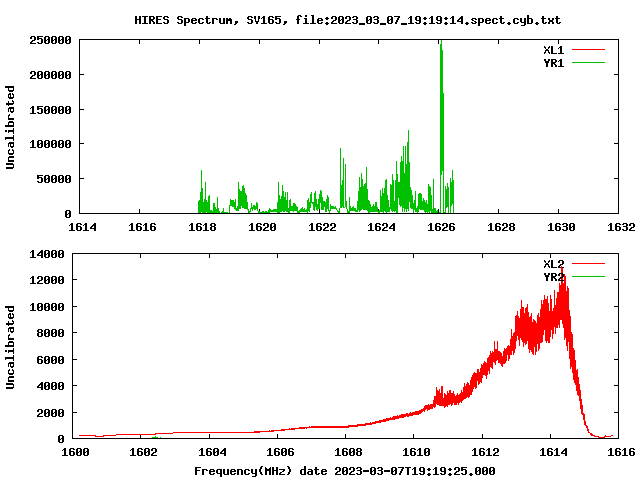The width and height of the screenshot is (640, 480).
Task: Click the green line sample beside YR2
Action: click(x=588, y=277)
